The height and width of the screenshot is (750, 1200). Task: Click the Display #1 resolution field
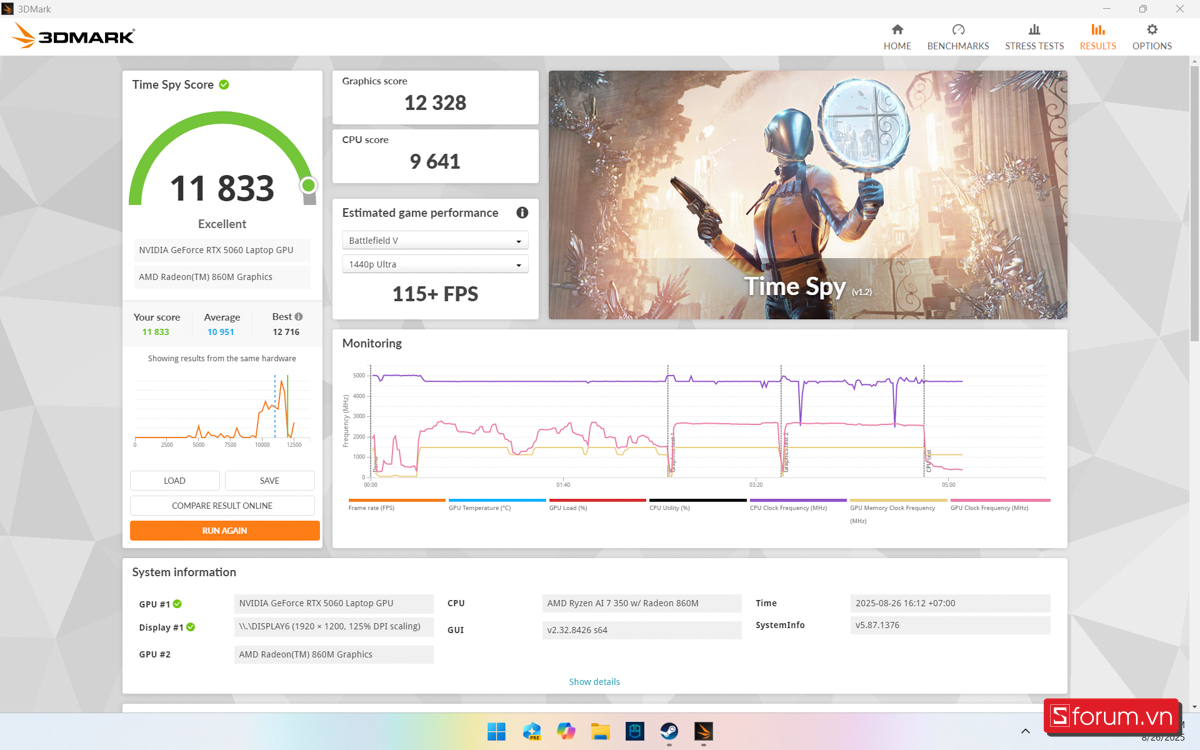pos(334,627)
